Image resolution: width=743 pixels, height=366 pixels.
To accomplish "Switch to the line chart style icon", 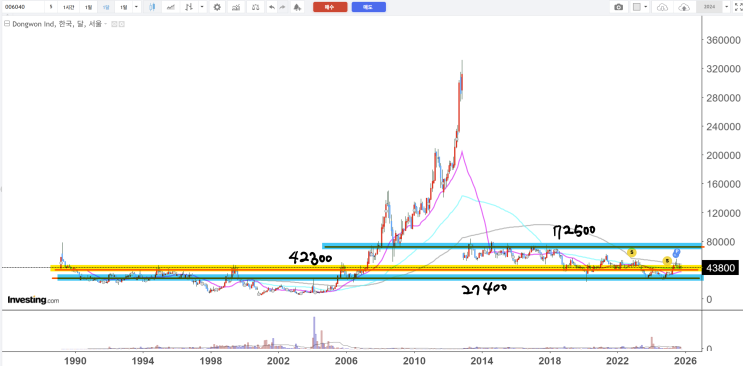I will pos(170,7).
